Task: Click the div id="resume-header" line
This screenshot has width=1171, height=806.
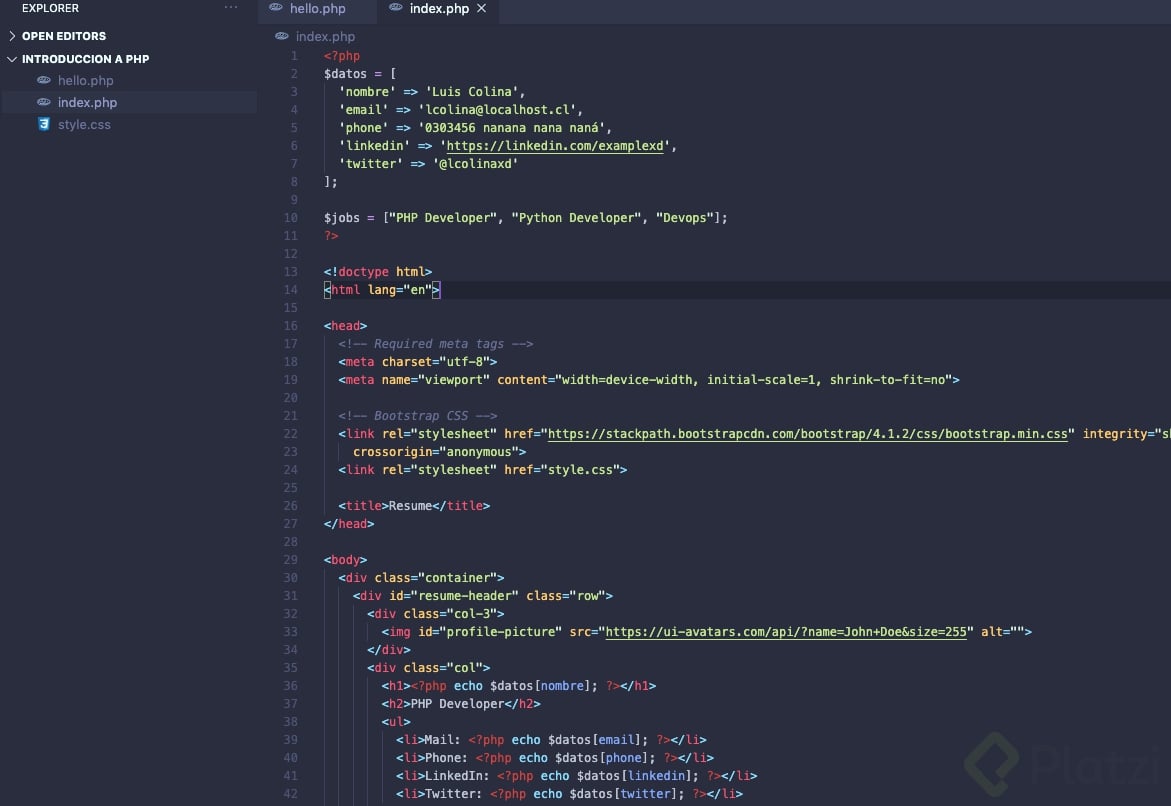Action: pos(482,595)
